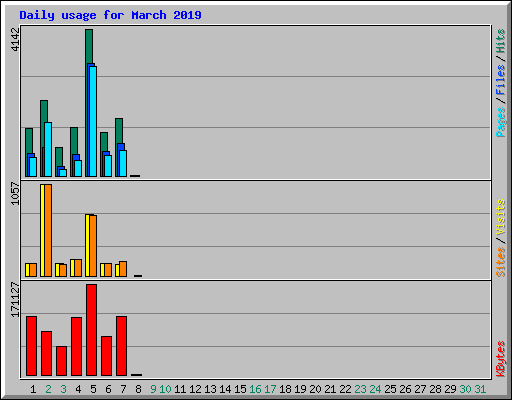Click green day label 24 on the axis
The height and width of the screenshot is (400, 512).
click(x=375, y=389)
